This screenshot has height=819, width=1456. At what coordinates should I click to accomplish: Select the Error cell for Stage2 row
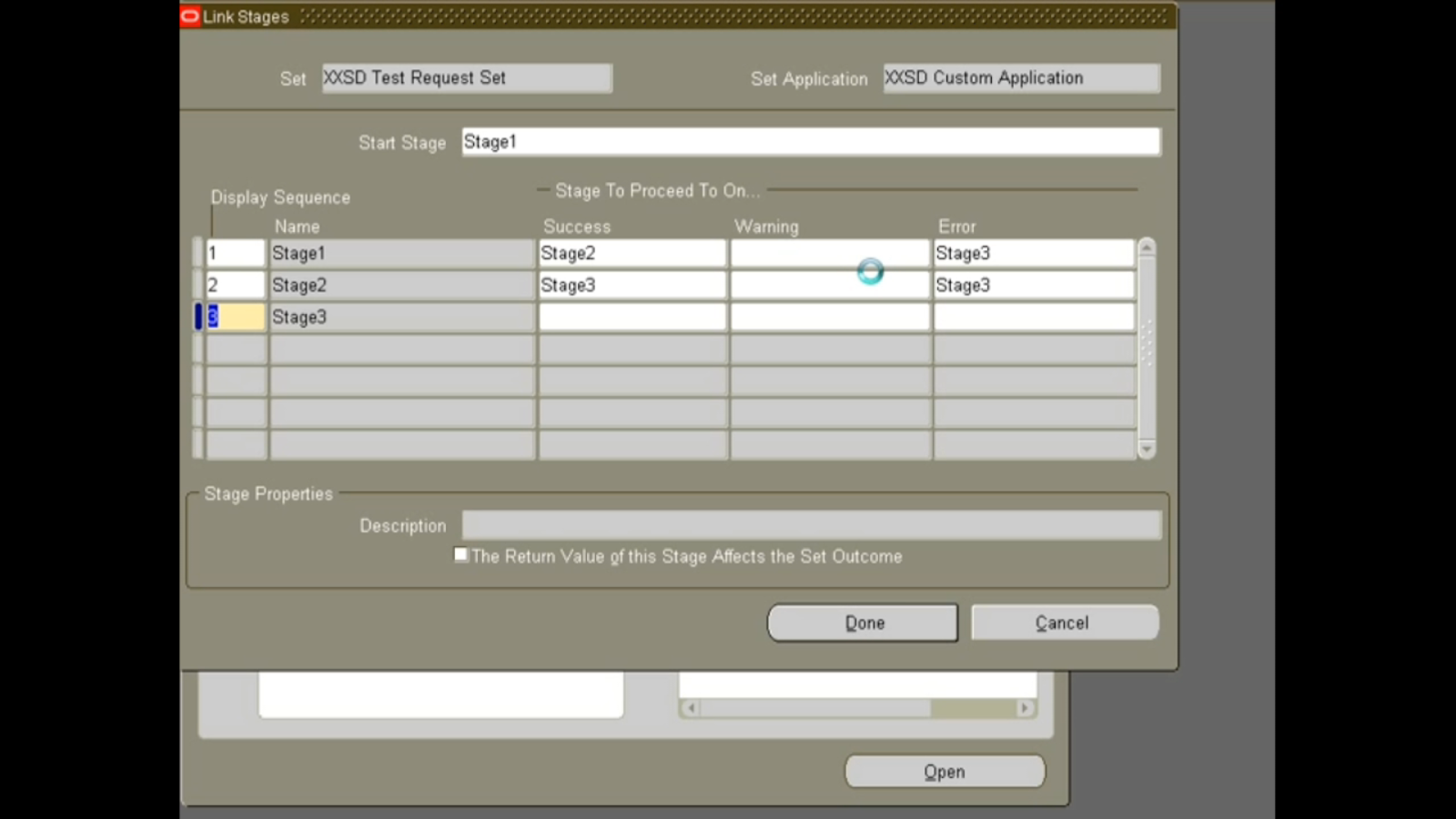point(1034,285)
